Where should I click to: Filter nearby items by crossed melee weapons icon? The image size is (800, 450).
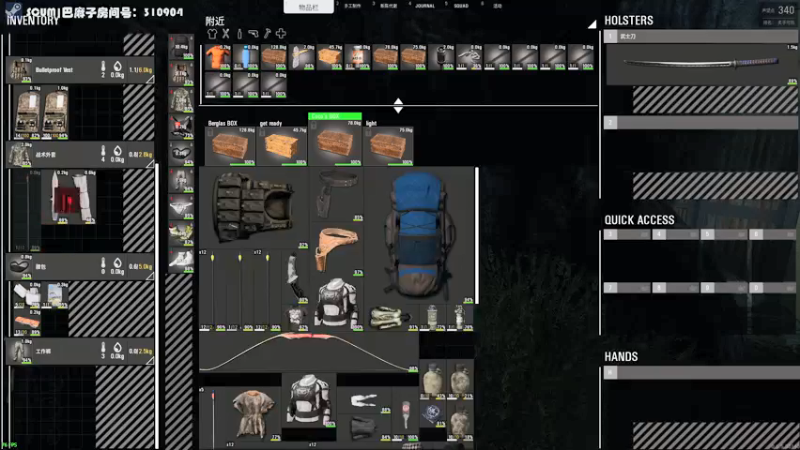click(x=226, y=34)
